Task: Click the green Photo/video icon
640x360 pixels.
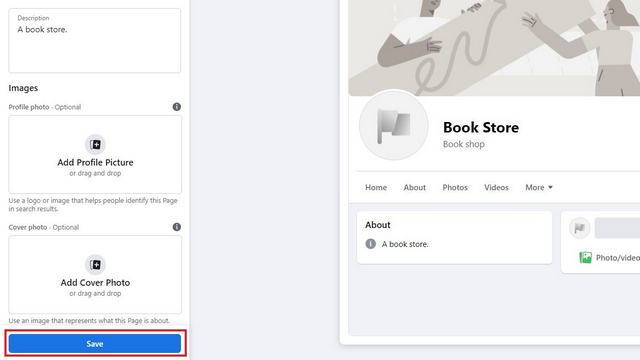Action: click(585, 258)
